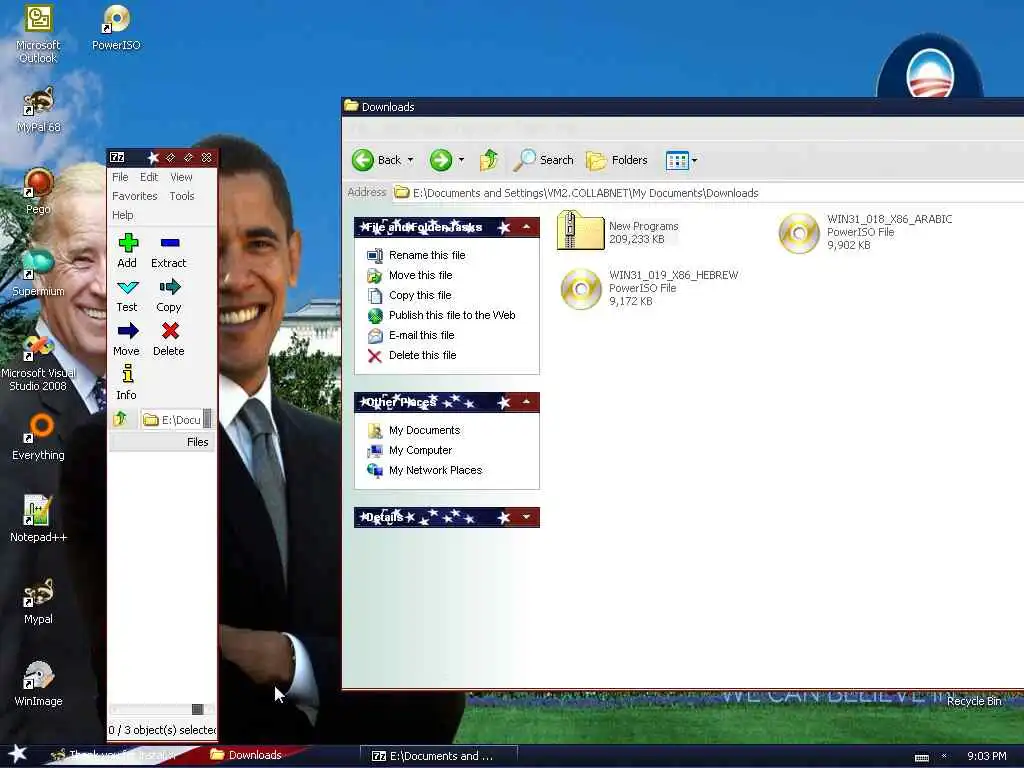Click Rename this file link
The image size is (1024, 768).
click(427, 255)
